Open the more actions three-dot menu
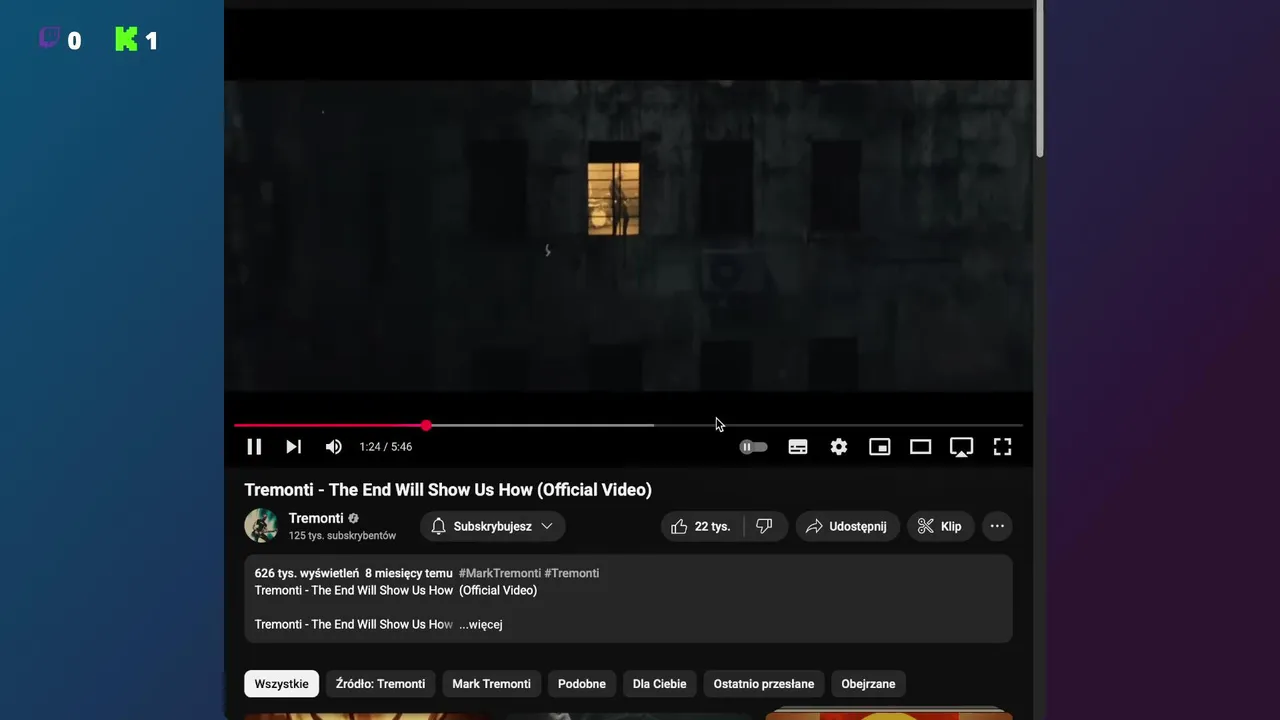This screenshot has height=720, width=1280. pyautogui.click(x=997, y=526)
